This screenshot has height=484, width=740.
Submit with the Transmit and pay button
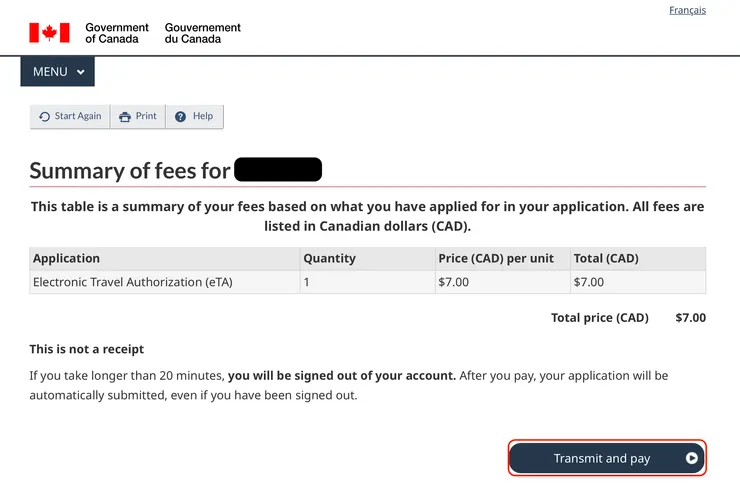602,458
